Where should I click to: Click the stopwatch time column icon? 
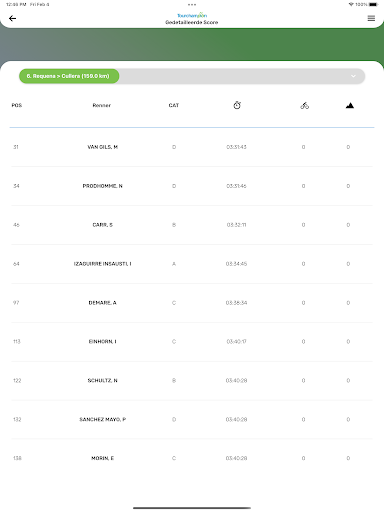(x=237, y=105)
